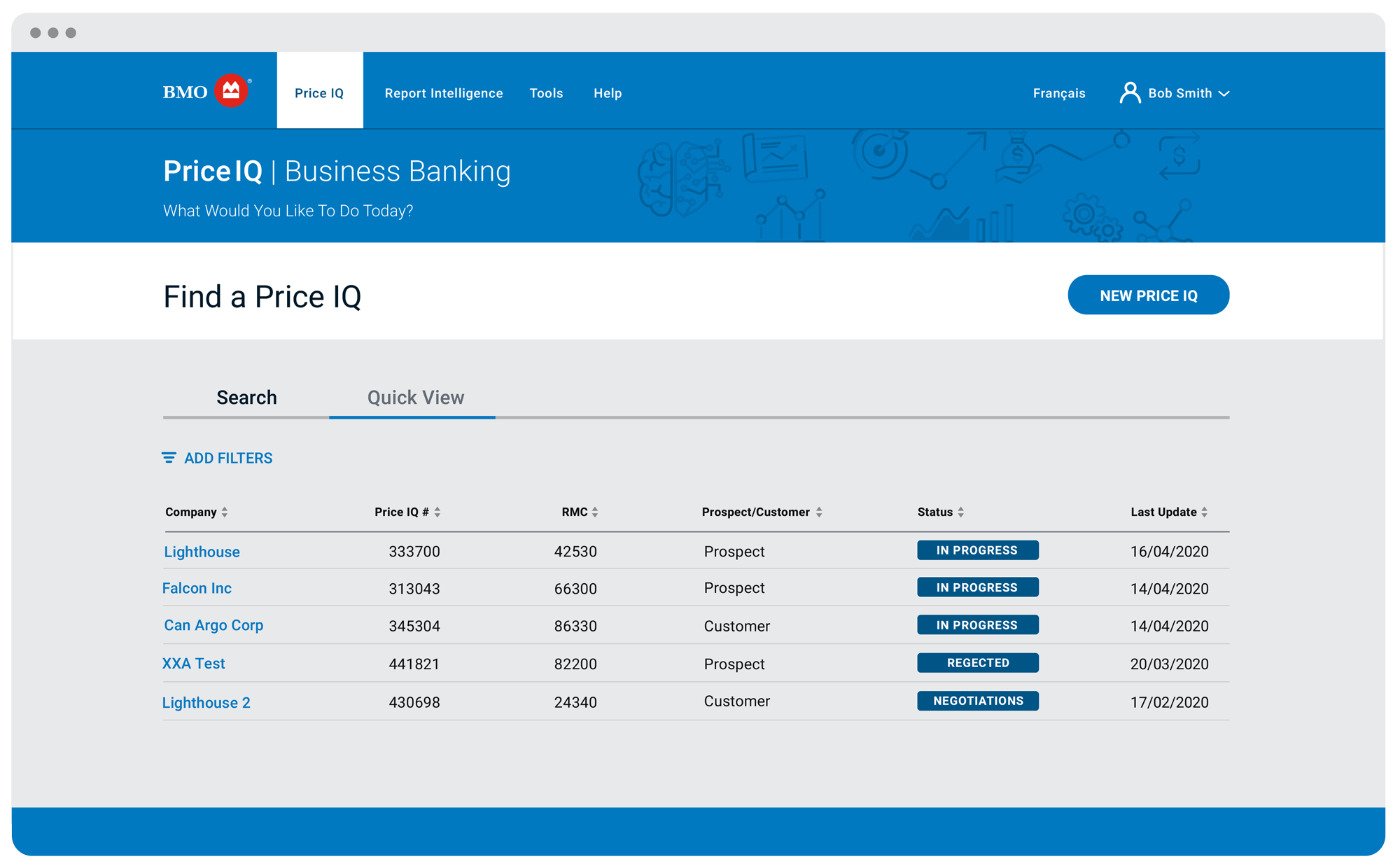Sort by Price IQ # using its sort icon
The height and width of the screenshot is (866, 1400).
[438, 512]
